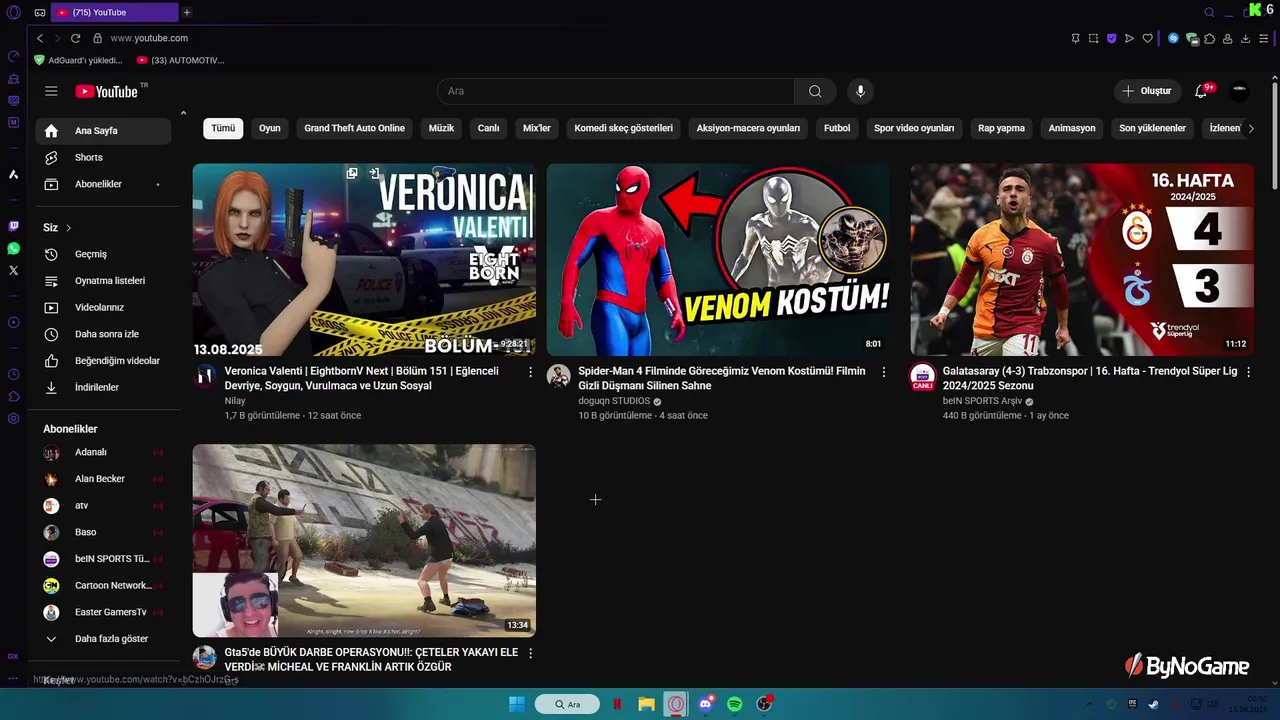
Task: Open Abonelikler in the sidebar
Action: pyautogui.click(x=103, y=184)
